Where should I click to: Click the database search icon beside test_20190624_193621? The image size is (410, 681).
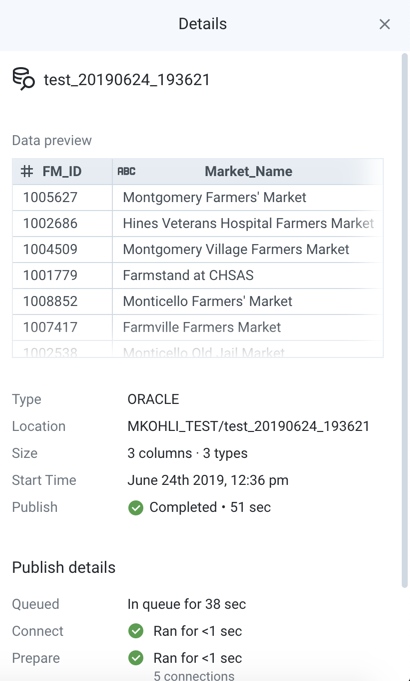23,79
